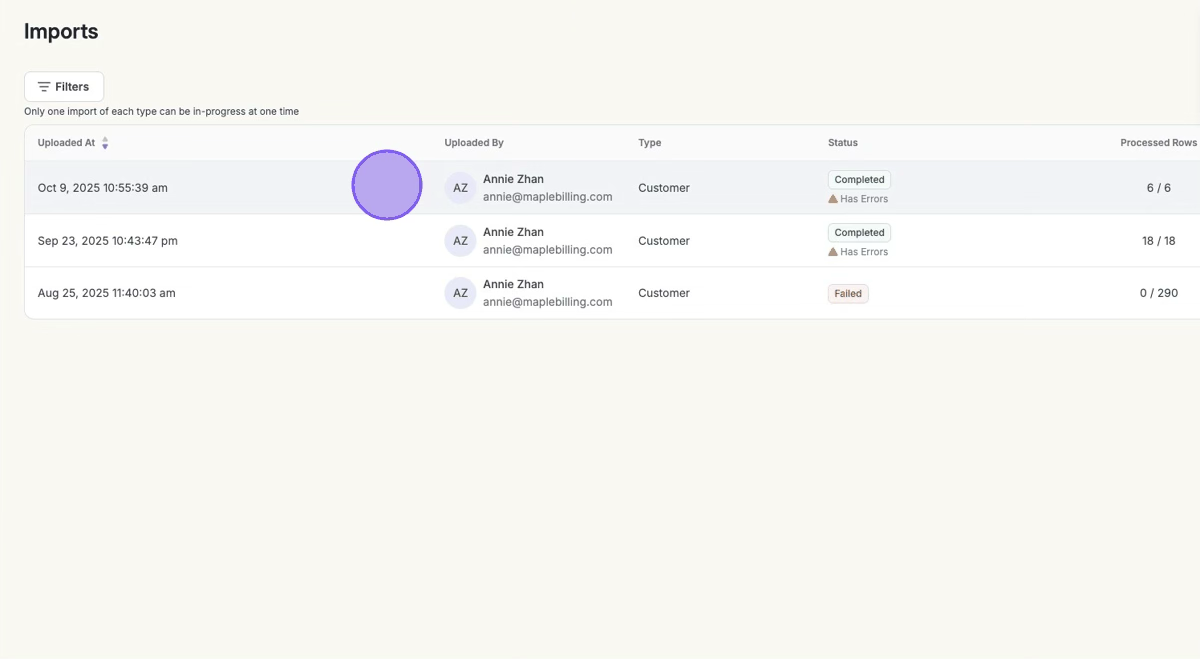Viewport: 1200px width, 659px height.
Task: Click the sort arrows beside Uploaded At
Action: (x=105, y=143)
